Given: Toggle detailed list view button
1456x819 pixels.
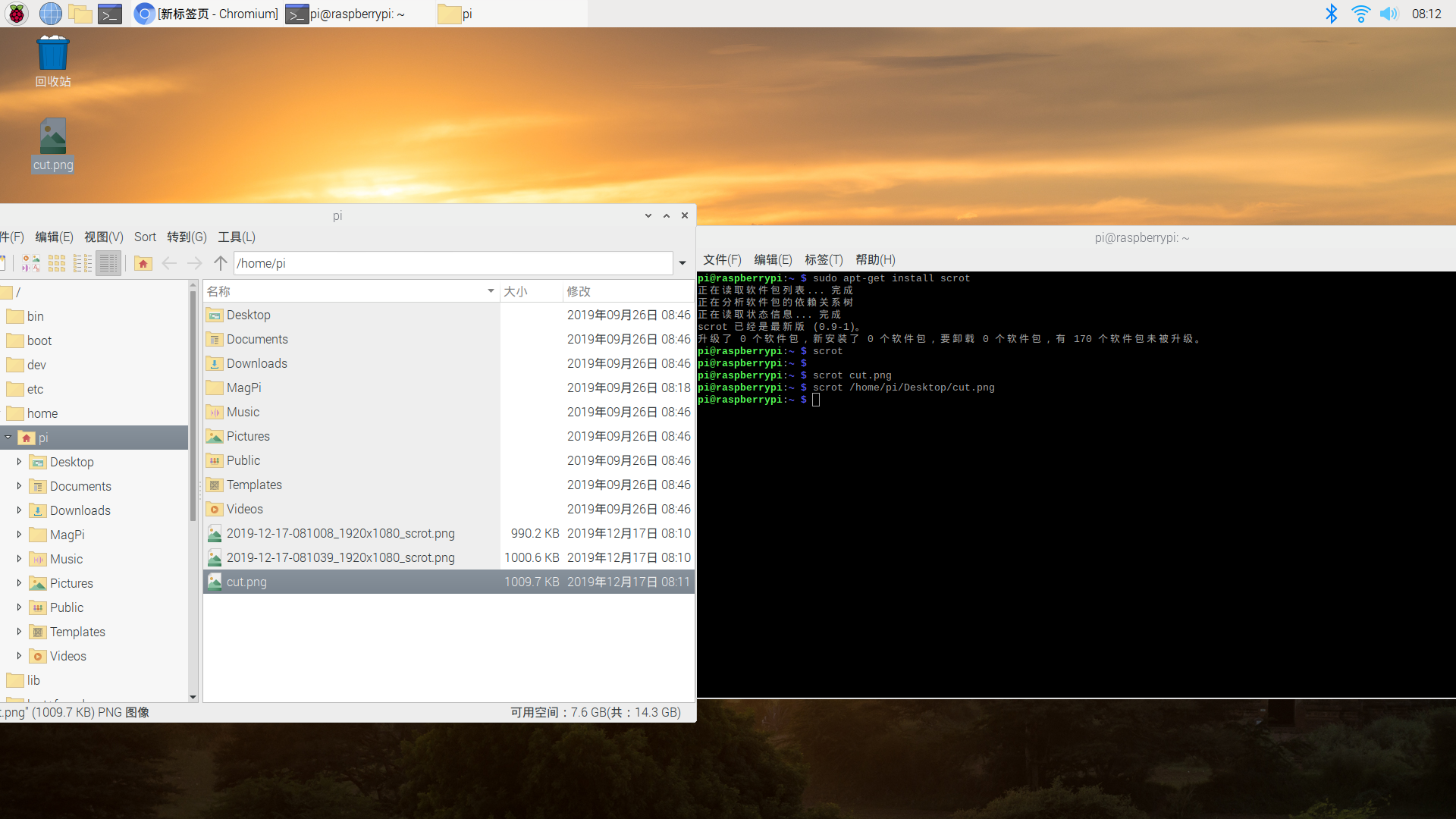Looking at the screenshot, I should coord(108,263).
